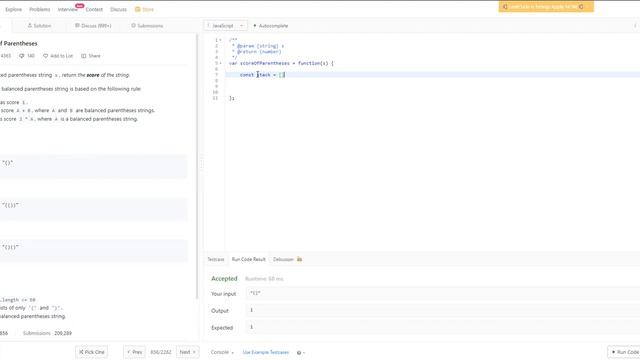This screenshot has height=360, width=640.
Task: Click Add to List heart icon
Action: click(x=58, y=56)
